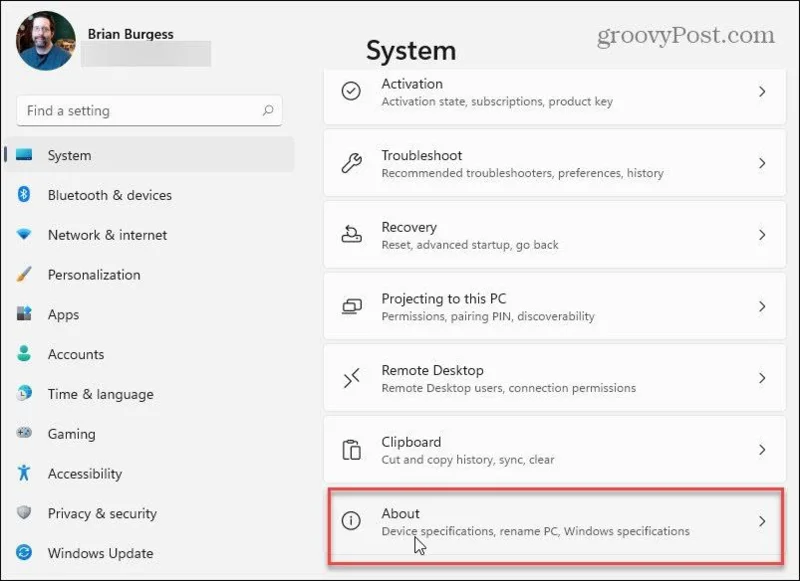
Task: Click the Windows Update sync icon
Action: pos(24,552)
